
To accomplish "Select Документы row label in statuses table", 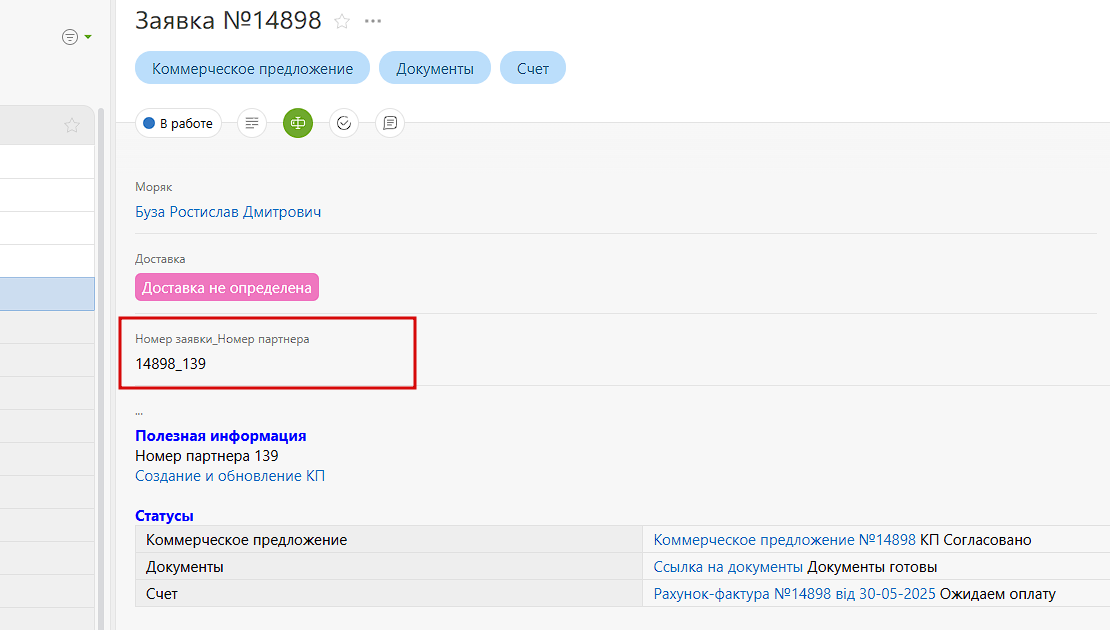I will (x=185, y=566).
